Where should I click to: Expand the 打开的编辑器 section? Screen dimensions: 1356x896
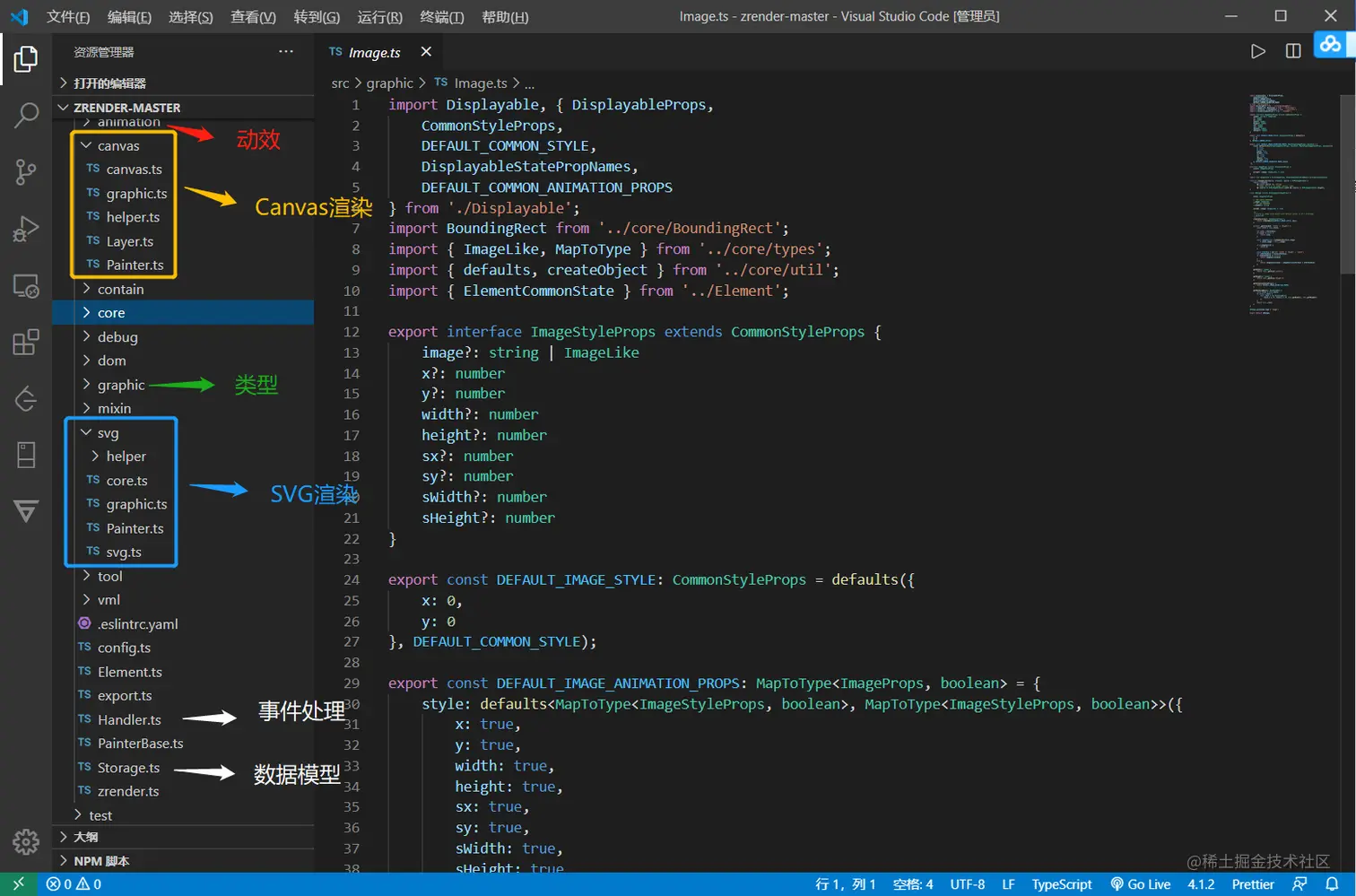(x=184, y=83)
